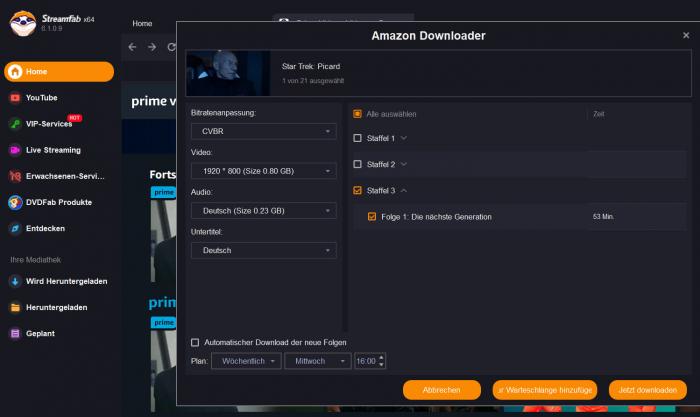Click the Heruntergeladen folder icon

(15, 307)
